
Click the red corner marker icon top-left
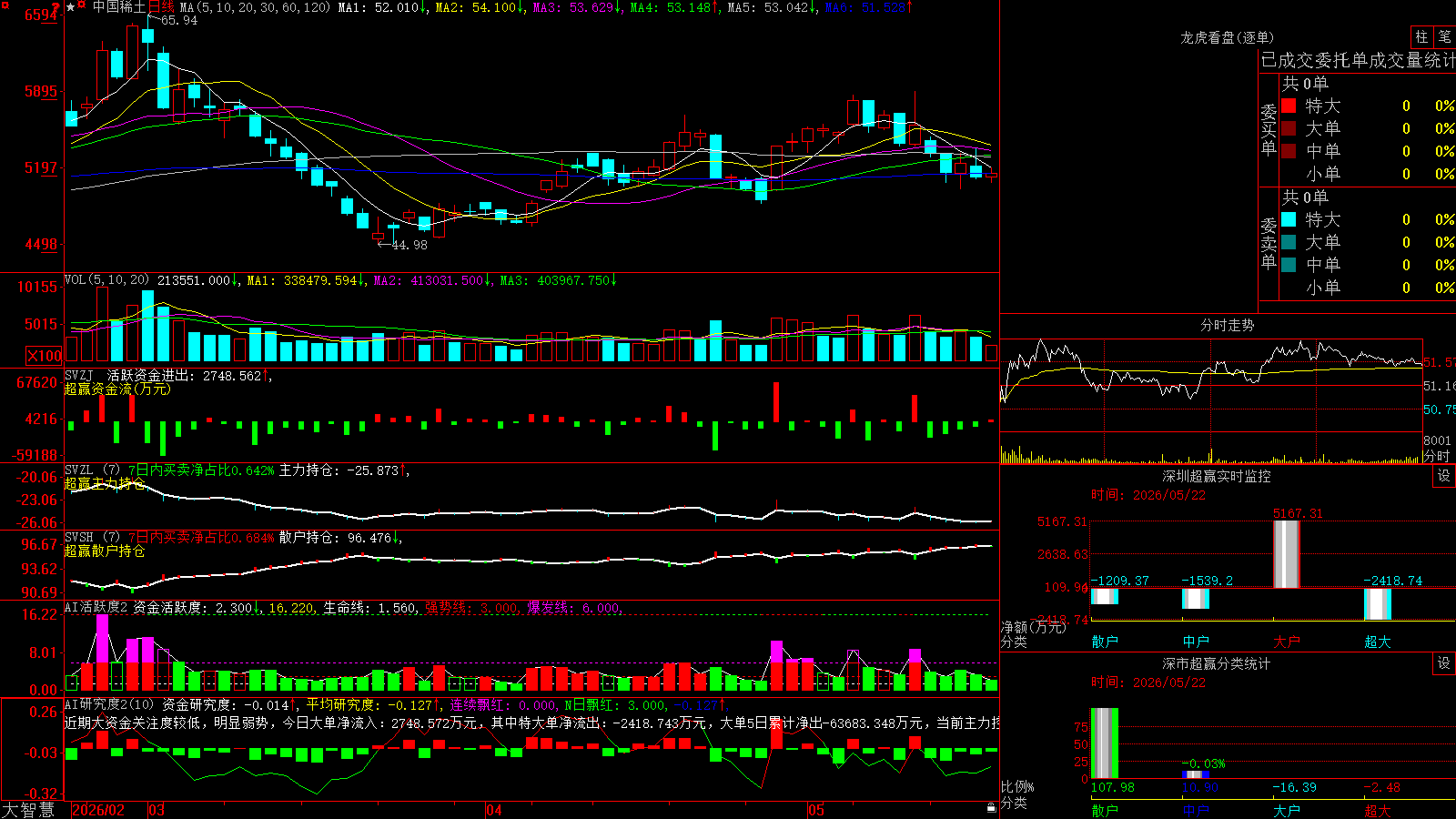(5, 5)
